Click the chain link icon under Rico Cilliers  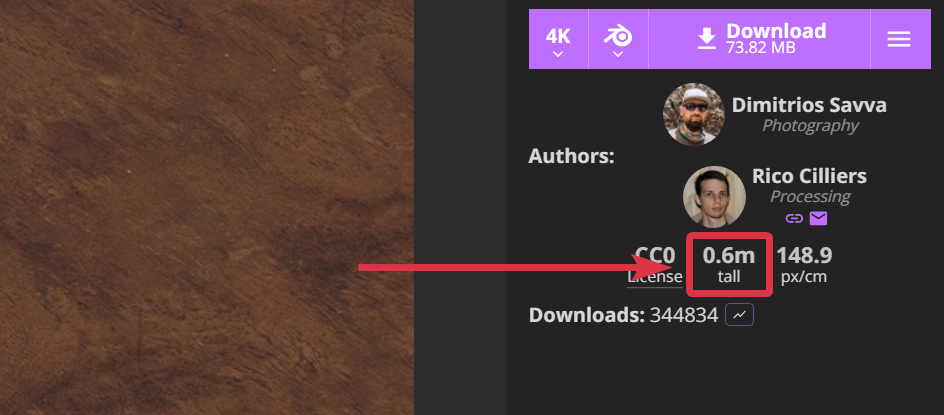(x=794, y=219)
